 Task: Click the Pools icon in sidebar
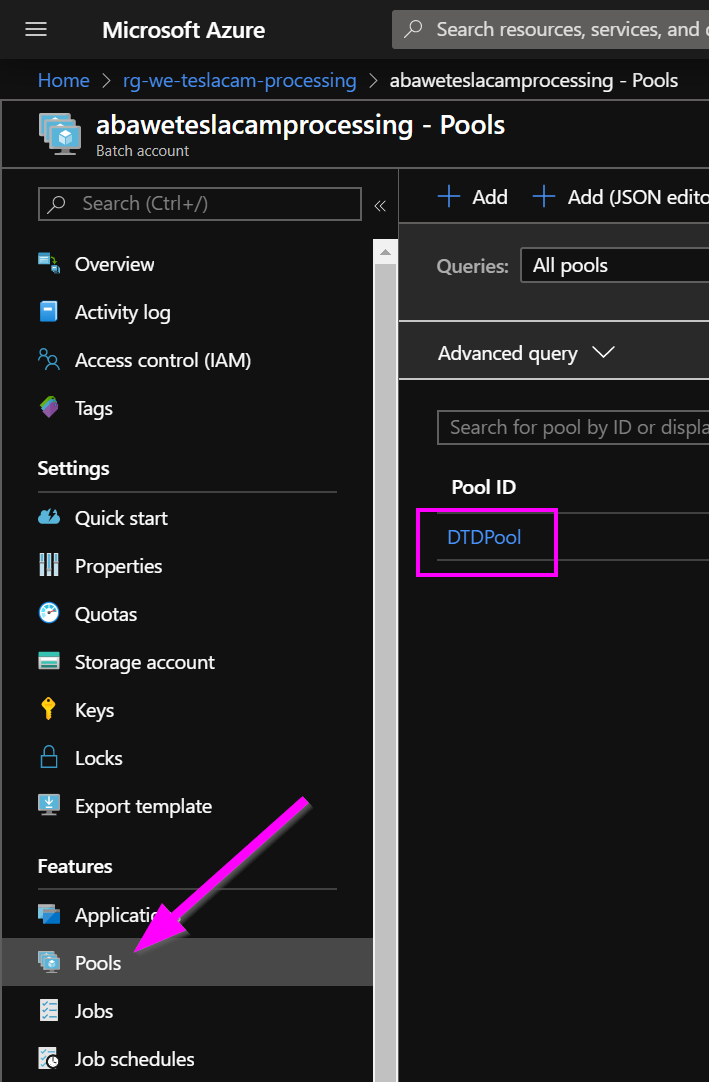click(48, 962)
